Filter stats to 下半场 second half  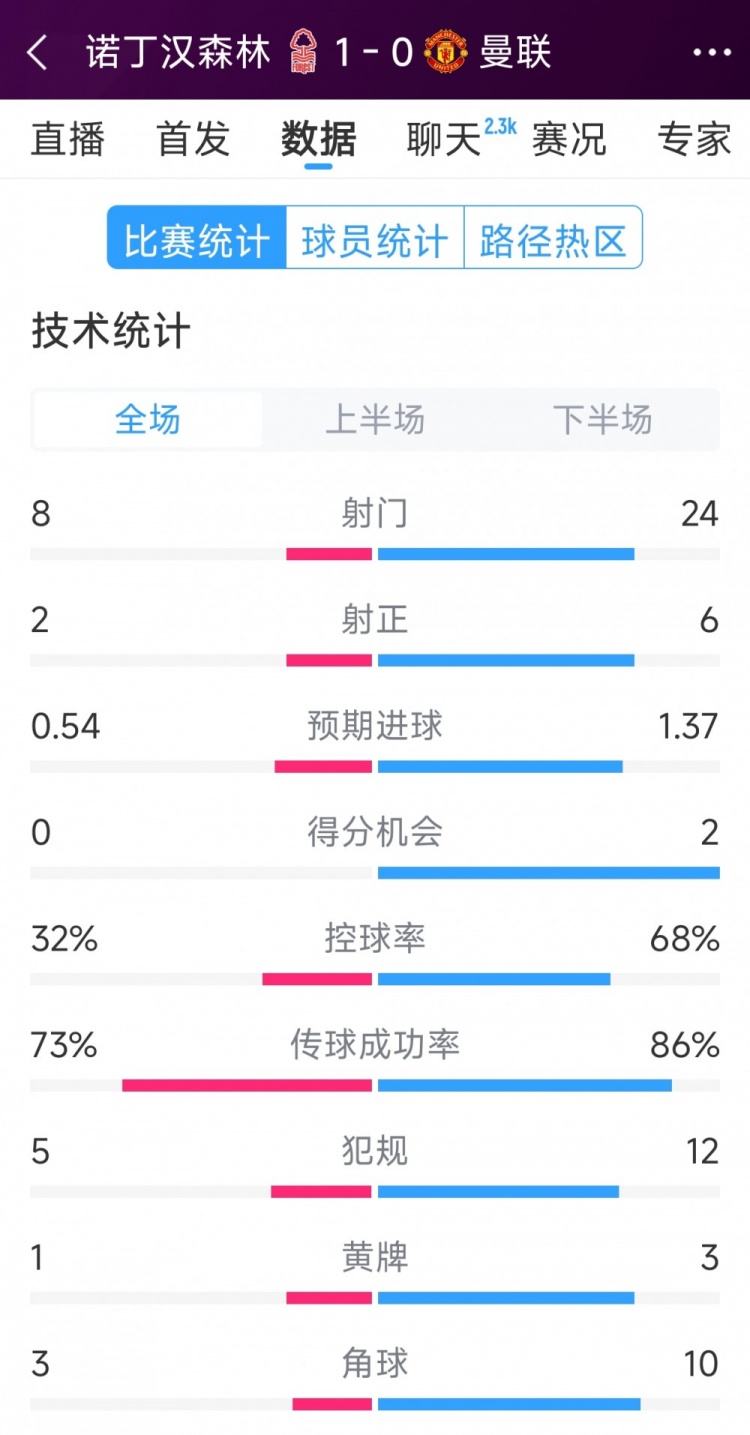click(x=602, y=419)
